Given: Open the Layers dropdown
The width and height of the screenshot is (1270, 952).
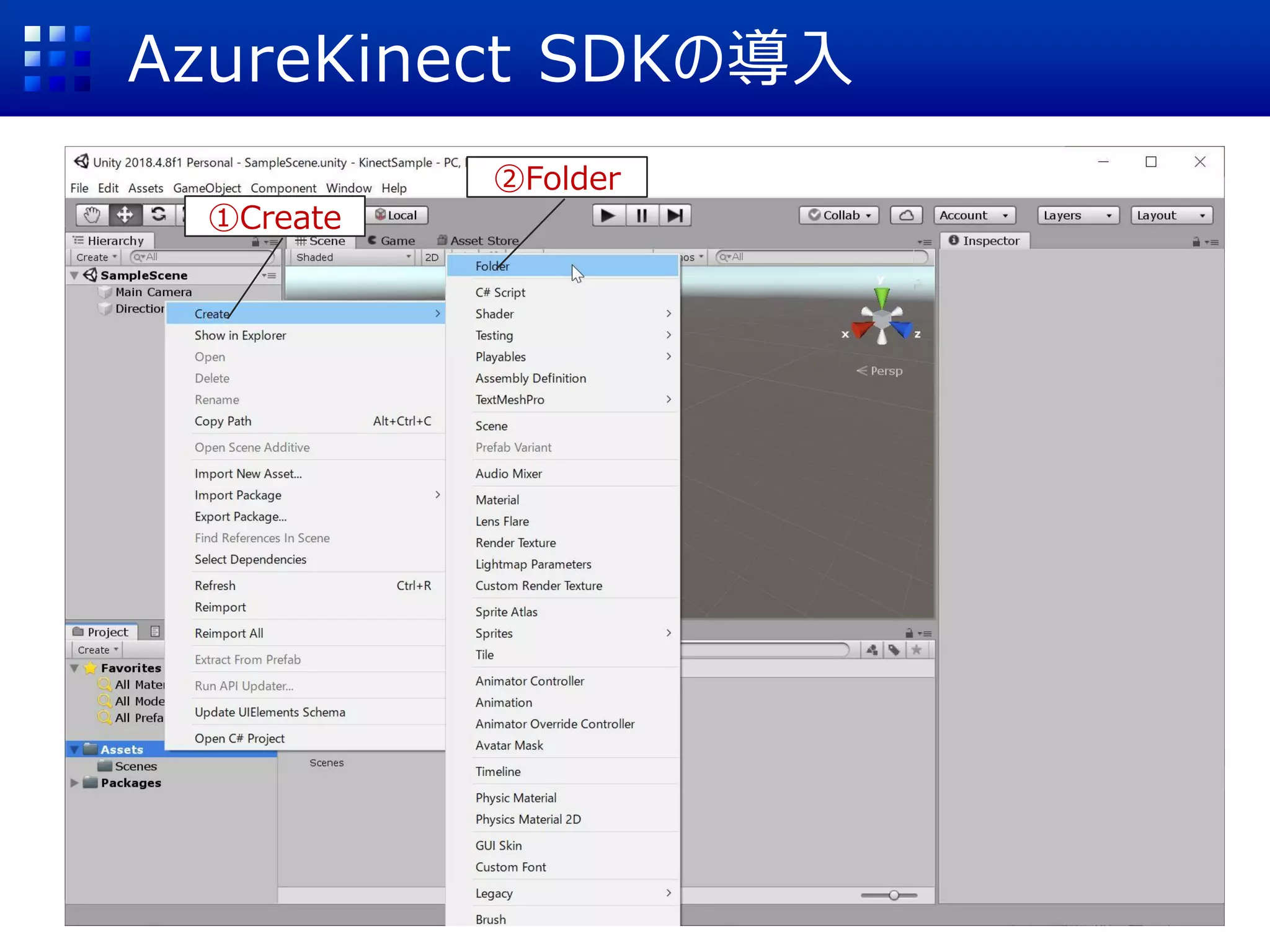Looking at the screenshot, I should point(1078,215).
